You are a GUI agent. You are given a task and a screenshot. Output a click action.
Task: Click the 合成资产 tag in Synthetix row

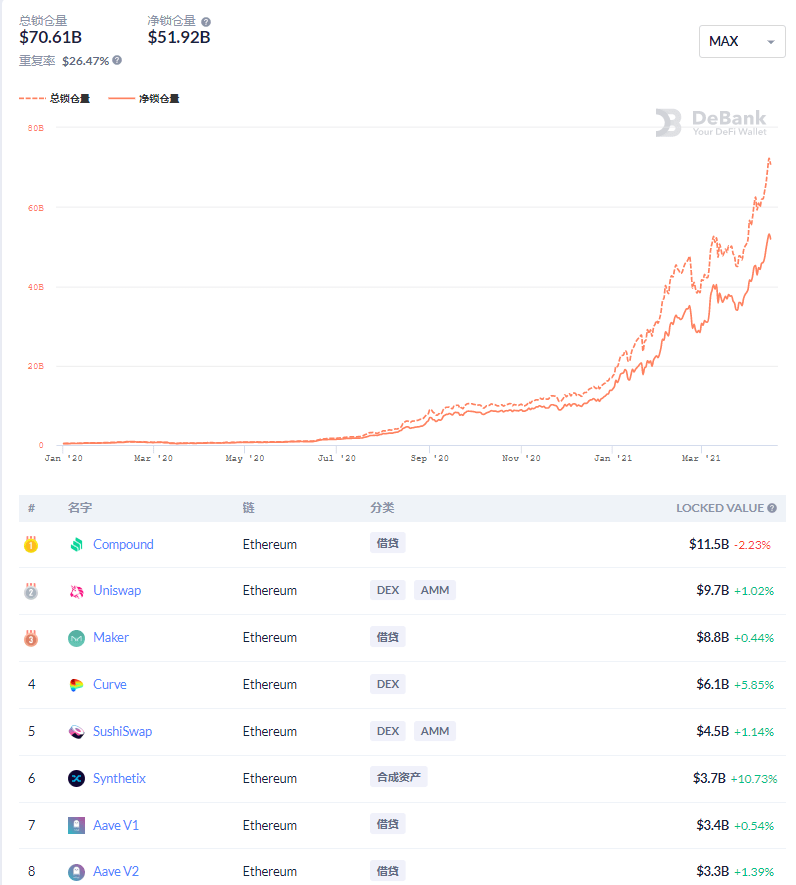pos(399,777)
